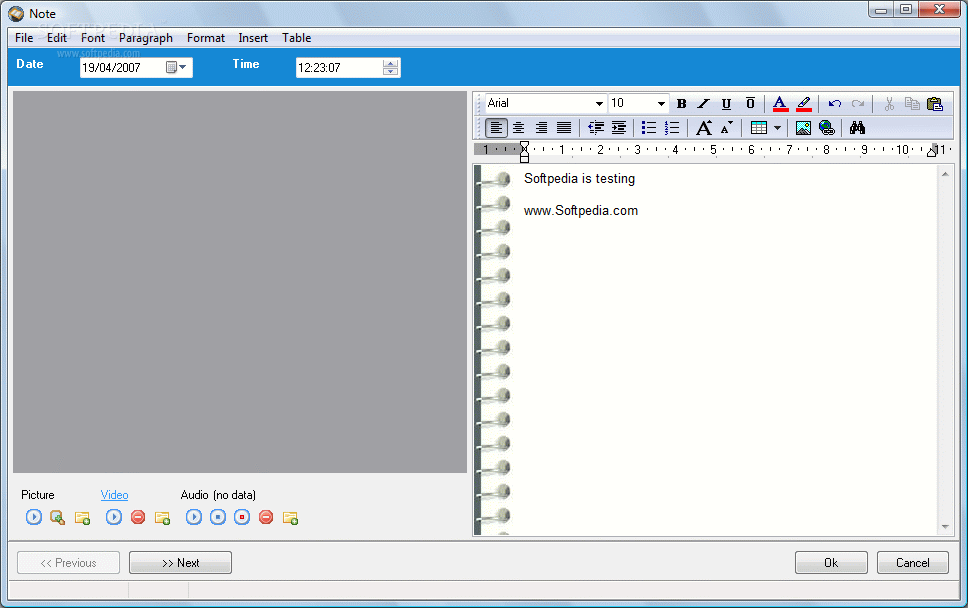Viewport: 968px width, 608px height.
Task: Stop the audio playback
Action: tap(218, 517)
